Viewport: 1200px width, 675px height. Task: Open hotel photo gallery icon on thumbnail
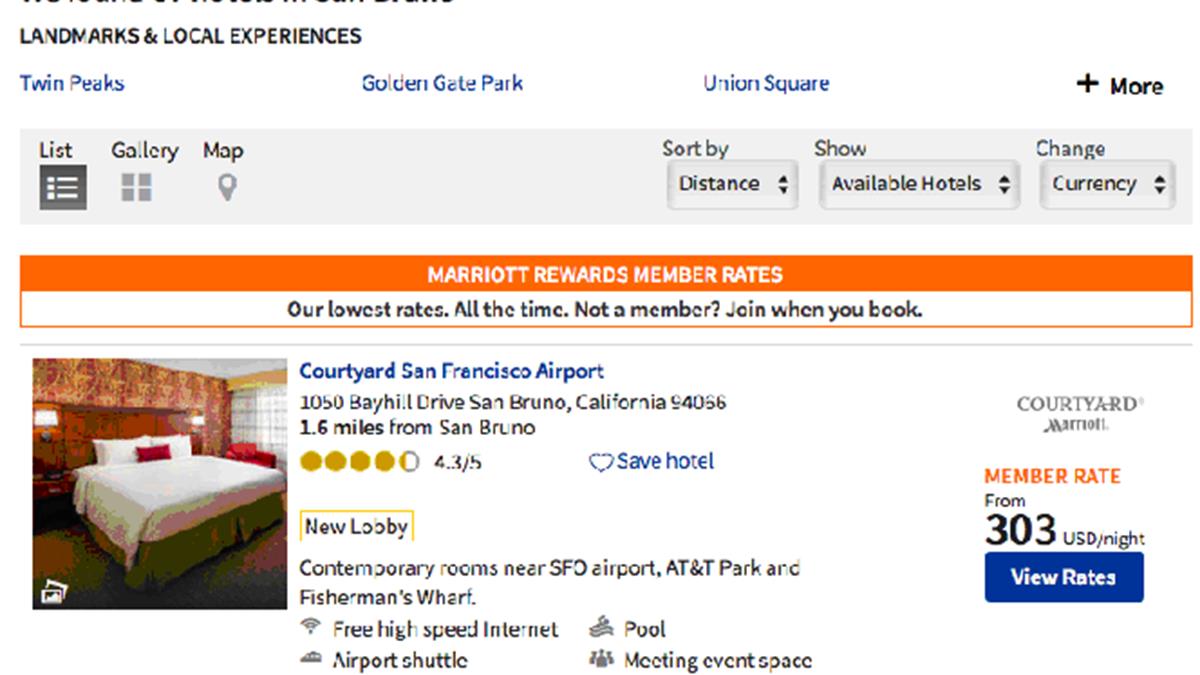coord(53,593)
